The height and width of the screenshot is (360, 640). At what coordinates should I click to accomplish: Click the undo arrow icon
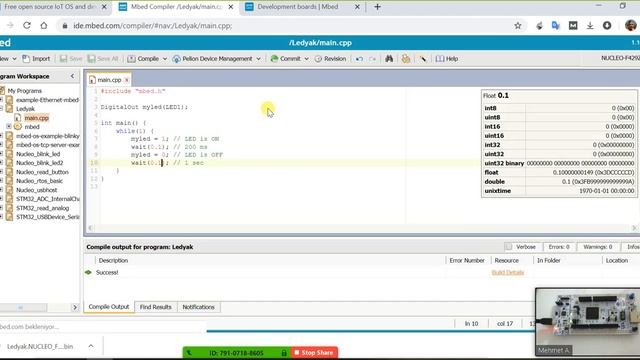(359, 59)
